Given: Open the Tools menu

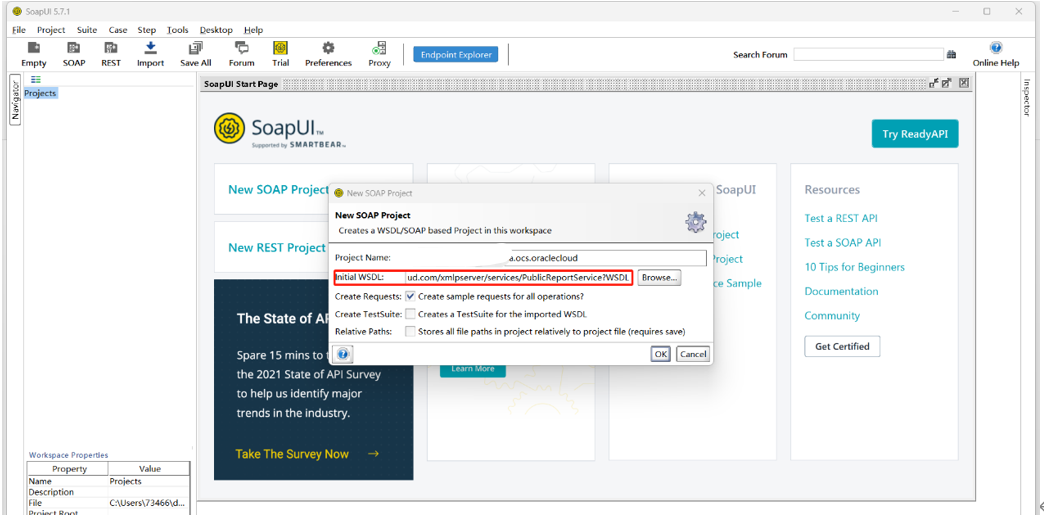Looking at the screenshot, I should (x=178, y=30).
